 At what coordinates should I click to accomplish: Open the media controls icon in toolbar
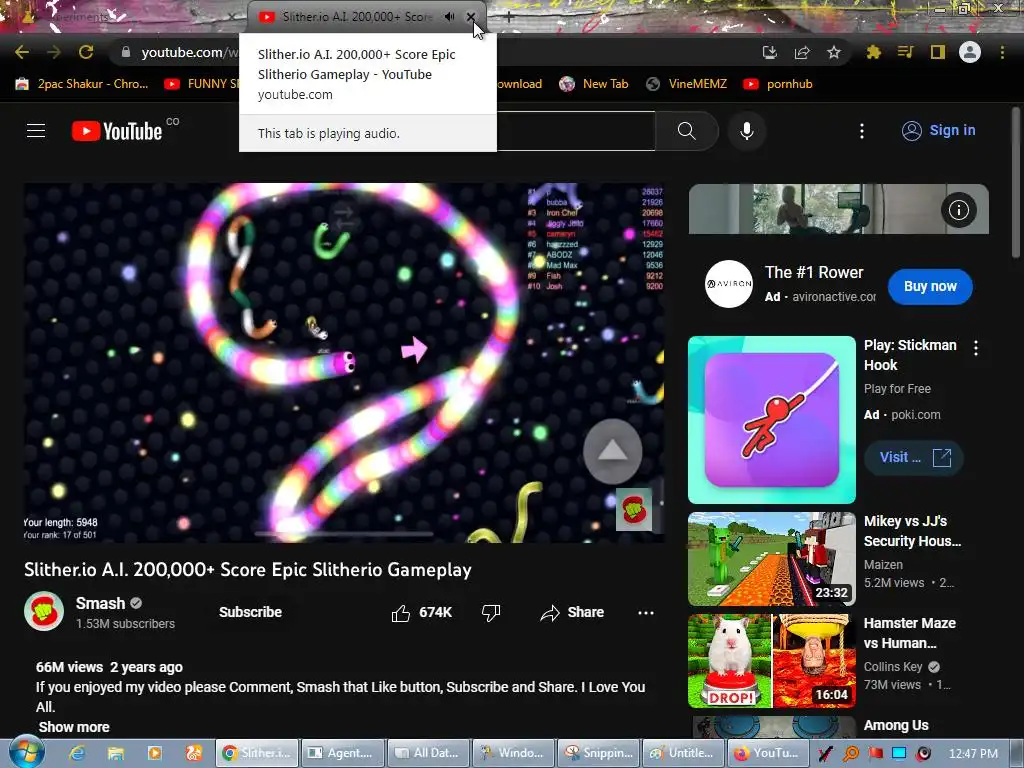point(905,52)
